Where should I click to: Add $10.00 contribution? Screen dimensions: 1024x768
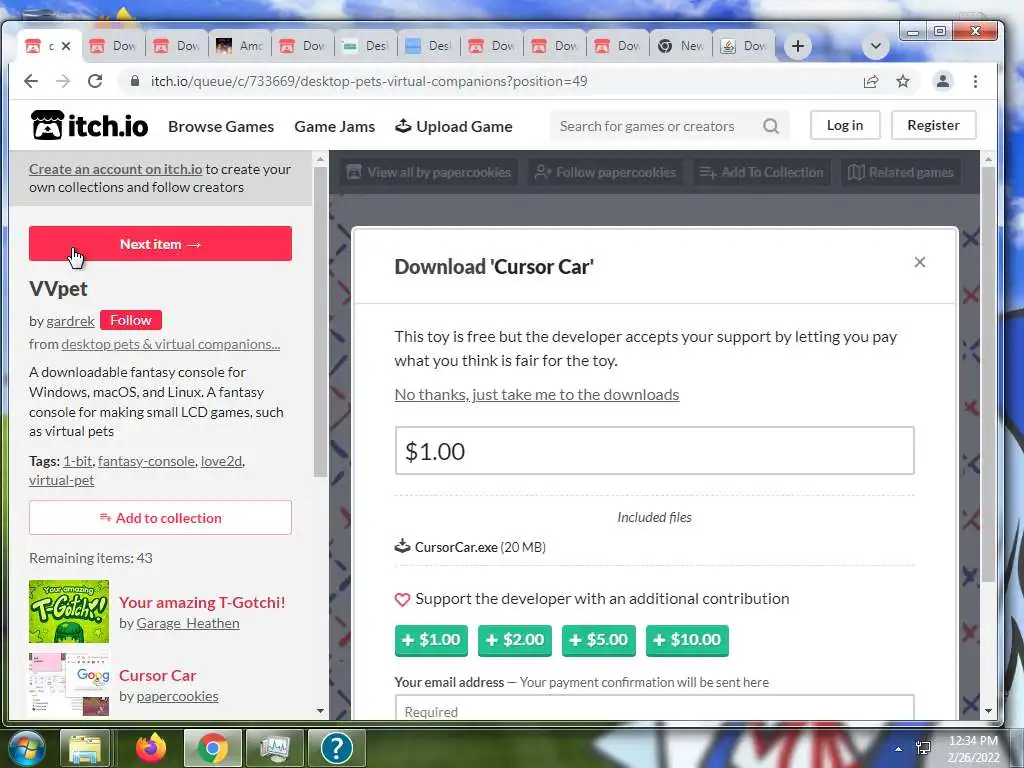[x=687, y=640]
